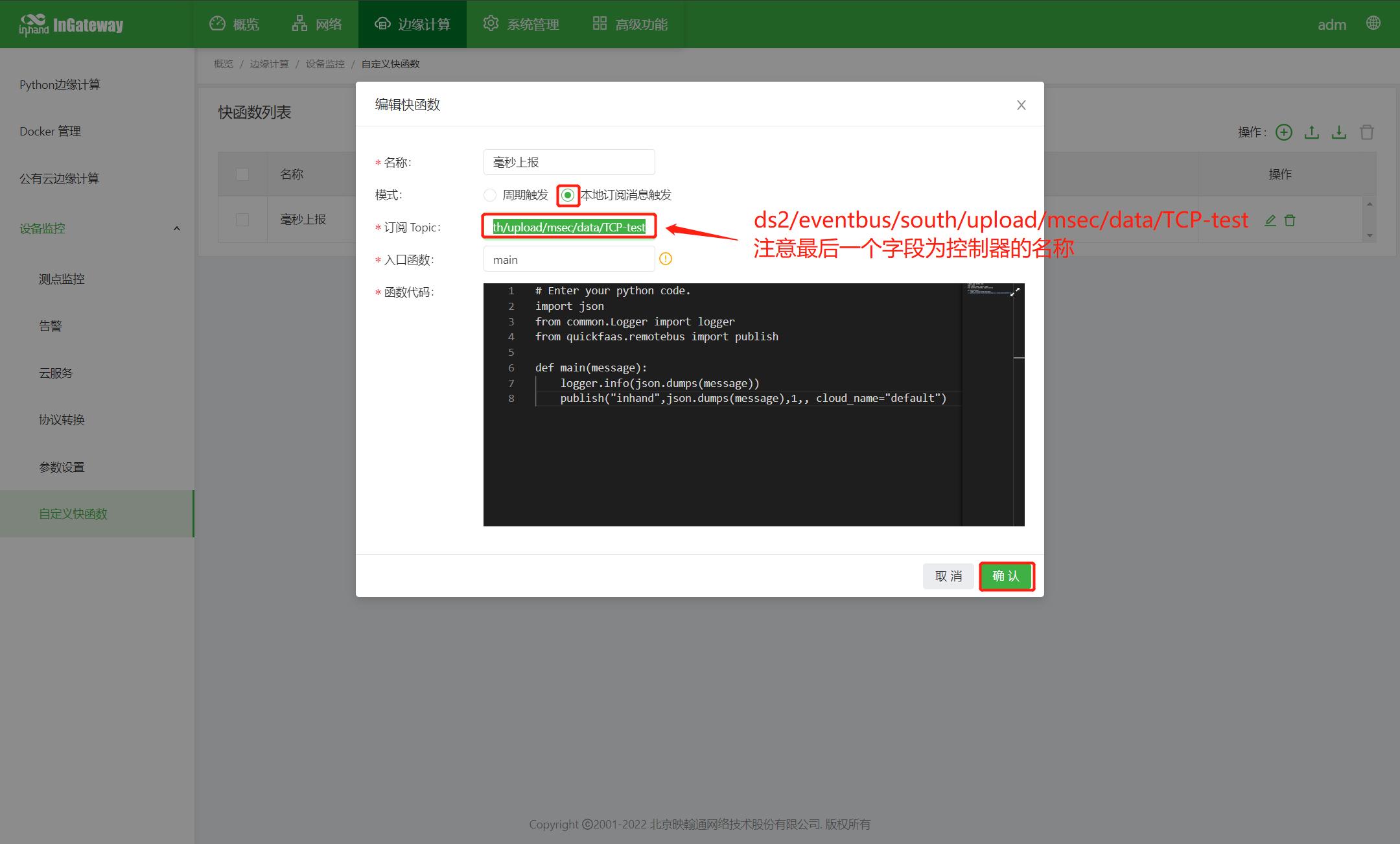Select the 周期触发 radio button
The image size is (1400, 844).
click(490, 195)
